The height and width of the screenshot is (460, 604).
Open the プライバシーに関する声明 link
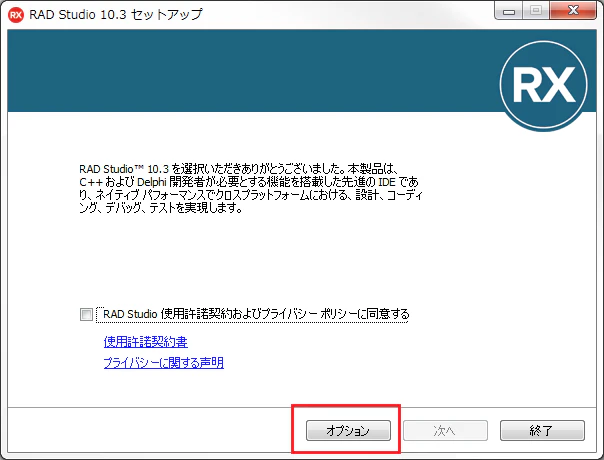164,363
